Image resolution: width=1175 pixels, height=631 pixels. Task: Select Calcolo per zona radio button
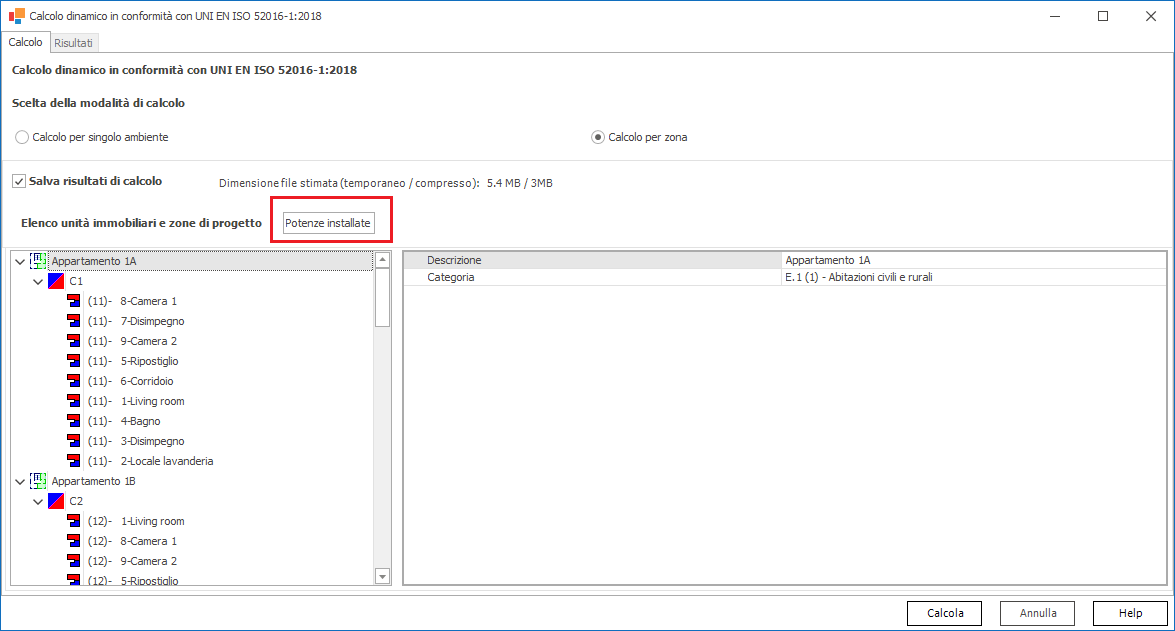(x=598, y=137)
